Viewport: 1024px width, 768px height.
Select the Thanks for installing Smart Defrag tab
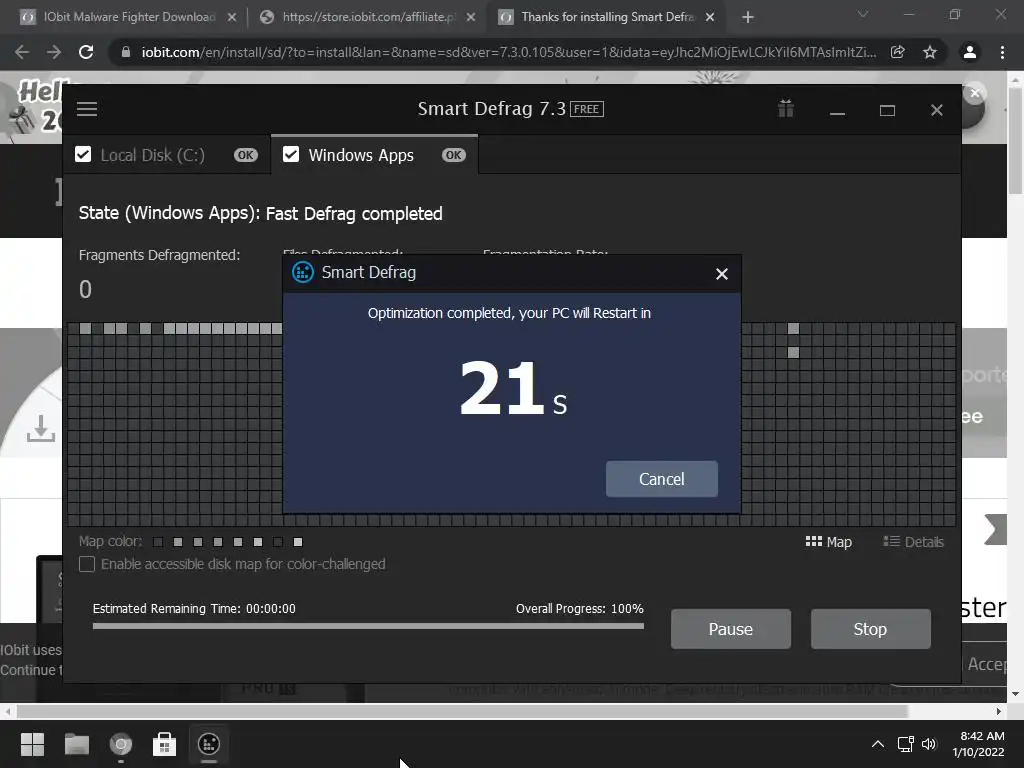606,17
